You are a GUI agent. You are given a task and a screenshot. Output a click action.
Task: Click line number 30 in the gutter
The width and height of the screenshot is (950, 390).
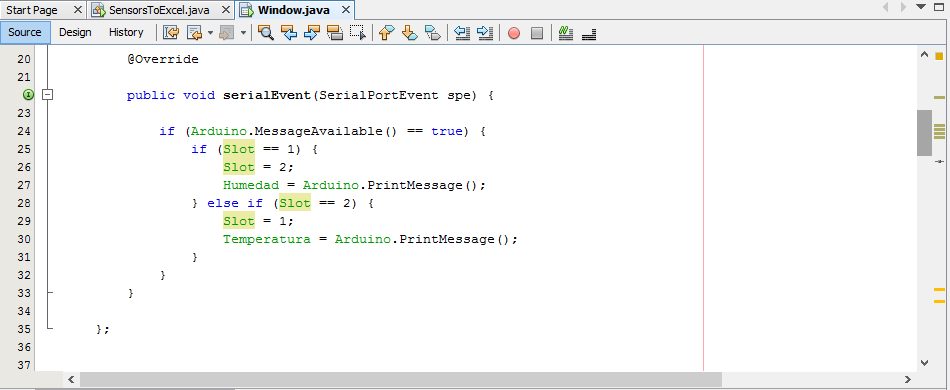(23, 239)
